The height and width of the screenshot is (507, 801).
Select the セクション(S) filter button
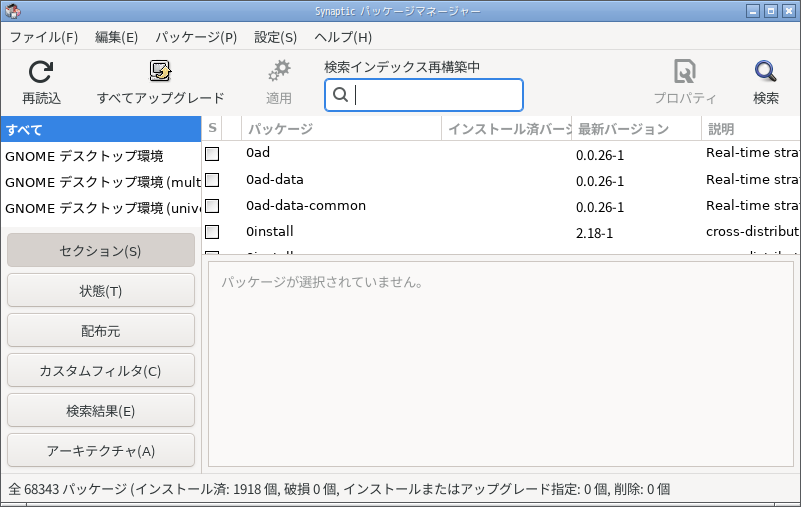[101, 250]
